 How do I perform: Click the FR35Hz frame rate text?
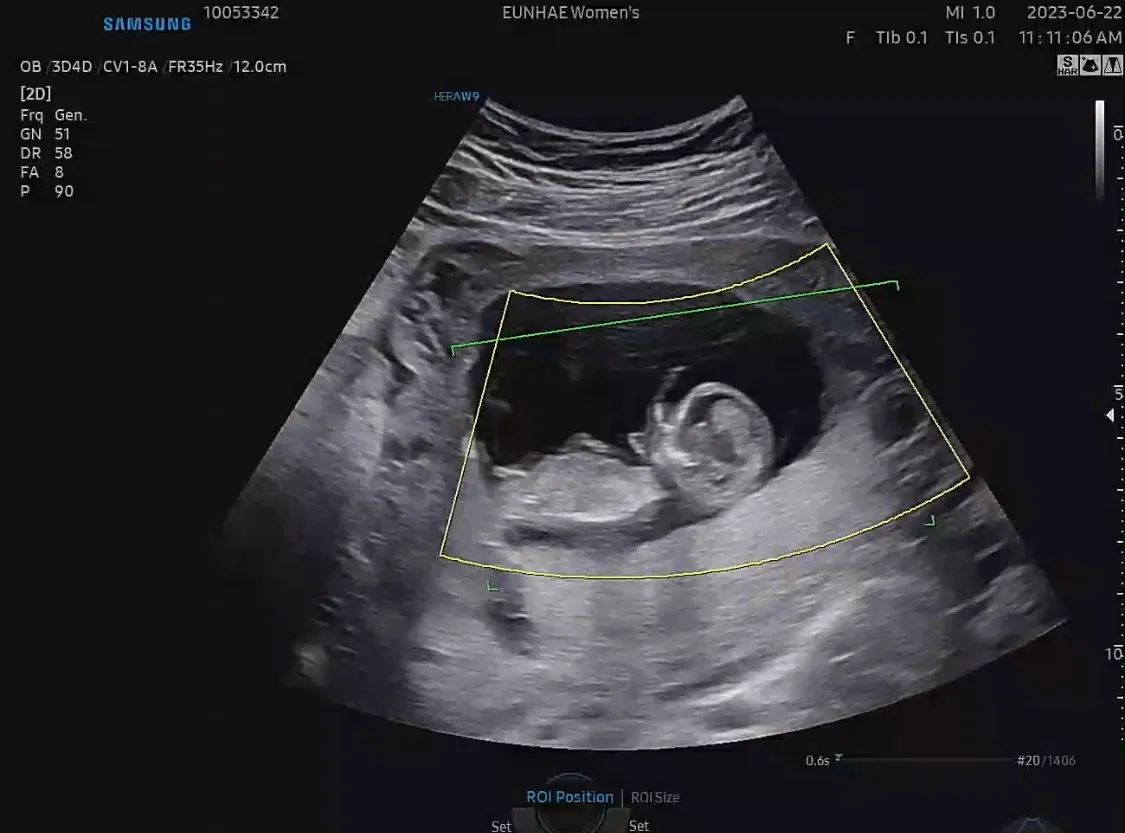point(195,67)
